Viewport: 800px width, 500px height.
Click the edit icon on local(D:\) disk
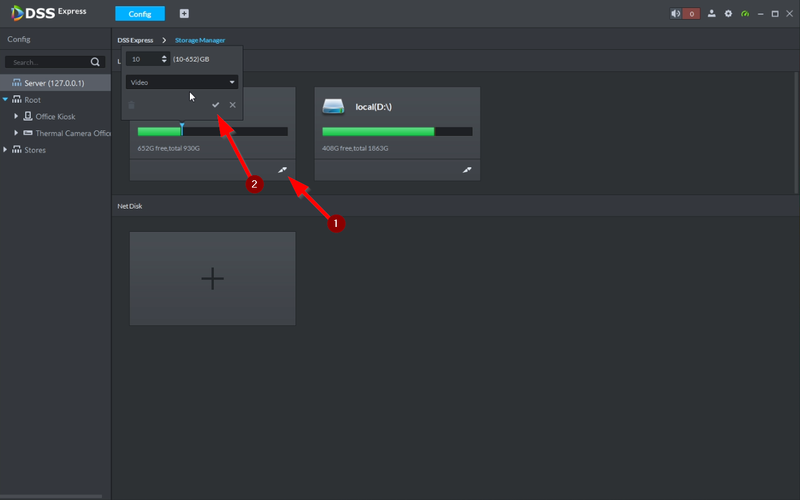coord(467,170)
